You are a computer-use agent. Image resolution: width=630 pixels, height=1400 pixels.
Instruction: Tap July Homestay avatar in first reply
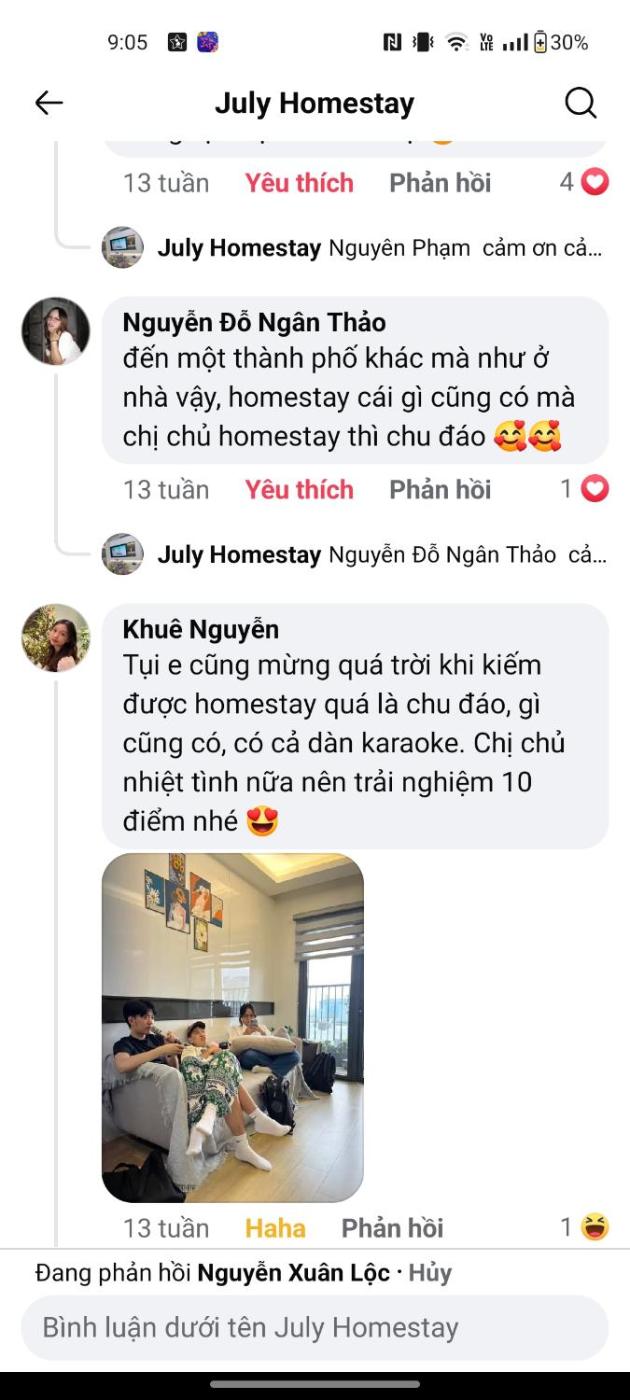(x=122, y=247)
